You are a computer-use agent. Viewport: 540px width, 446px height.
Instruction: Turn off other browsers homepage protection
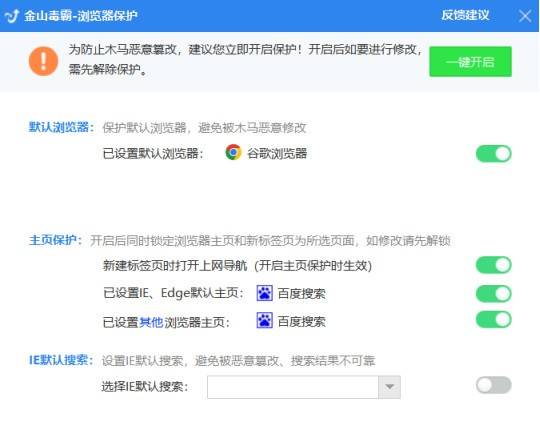tap(494, 320)
